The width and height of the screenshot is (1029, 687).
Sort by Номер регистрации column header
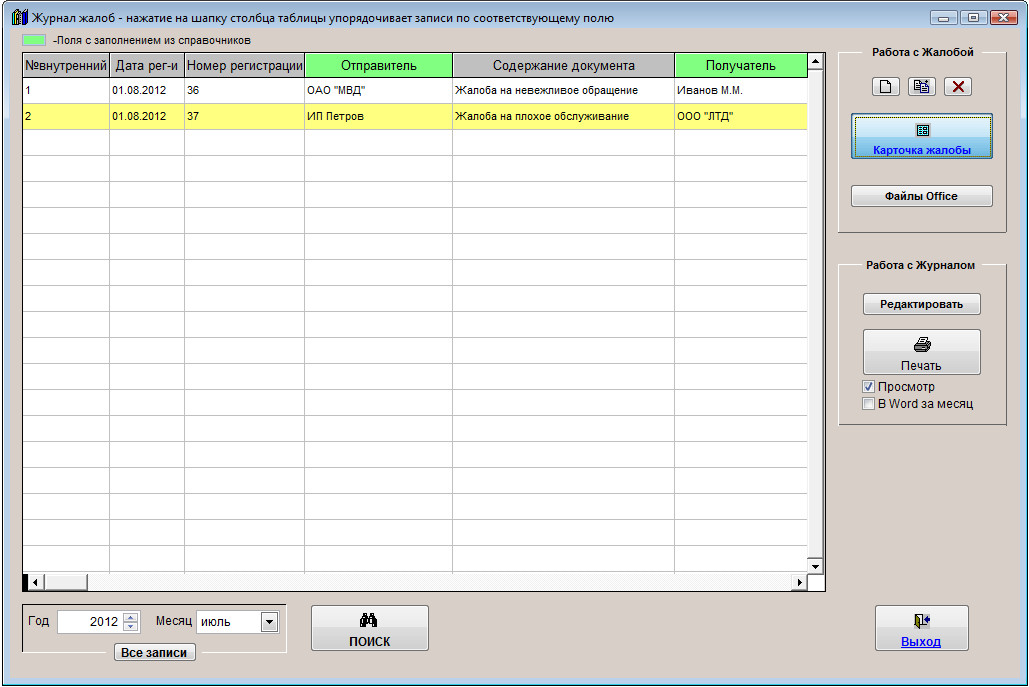pos(244,66)
